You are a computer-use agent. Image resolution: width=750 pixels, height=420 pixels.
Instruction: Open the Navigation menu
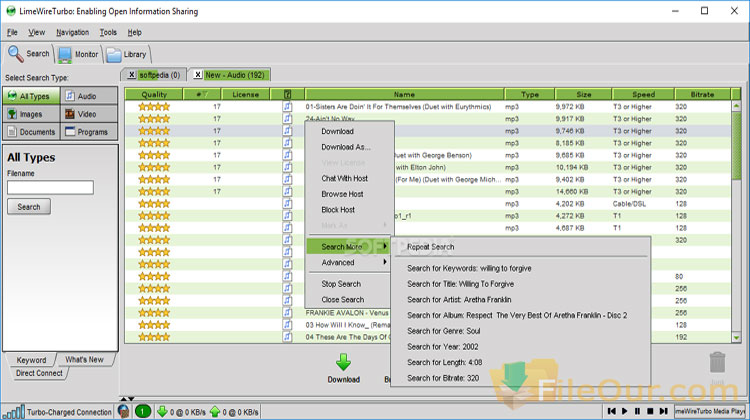pyautogui.click(x=72, y=33)
